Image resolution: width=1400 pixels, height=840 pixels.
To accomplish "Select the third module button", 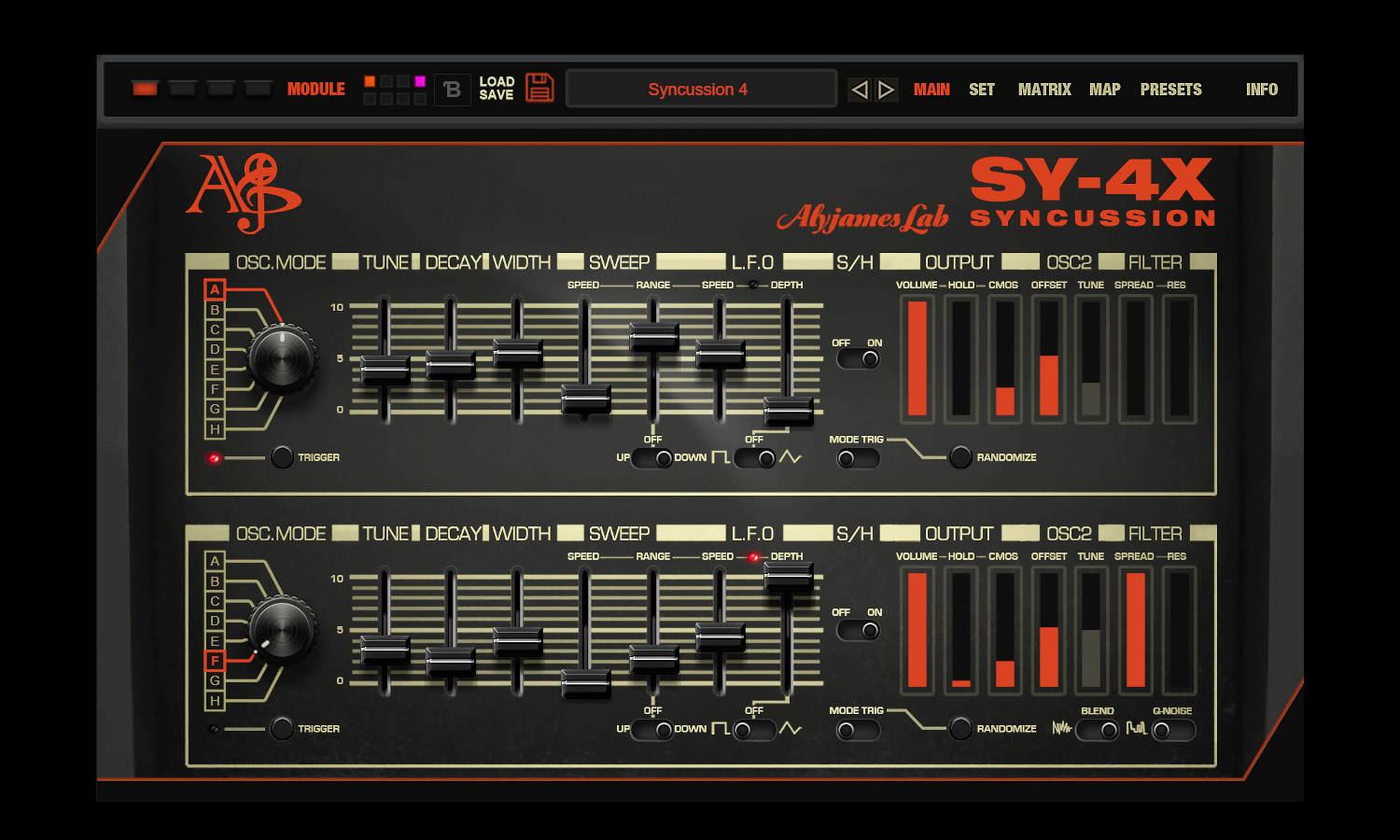I will [220, 89].
